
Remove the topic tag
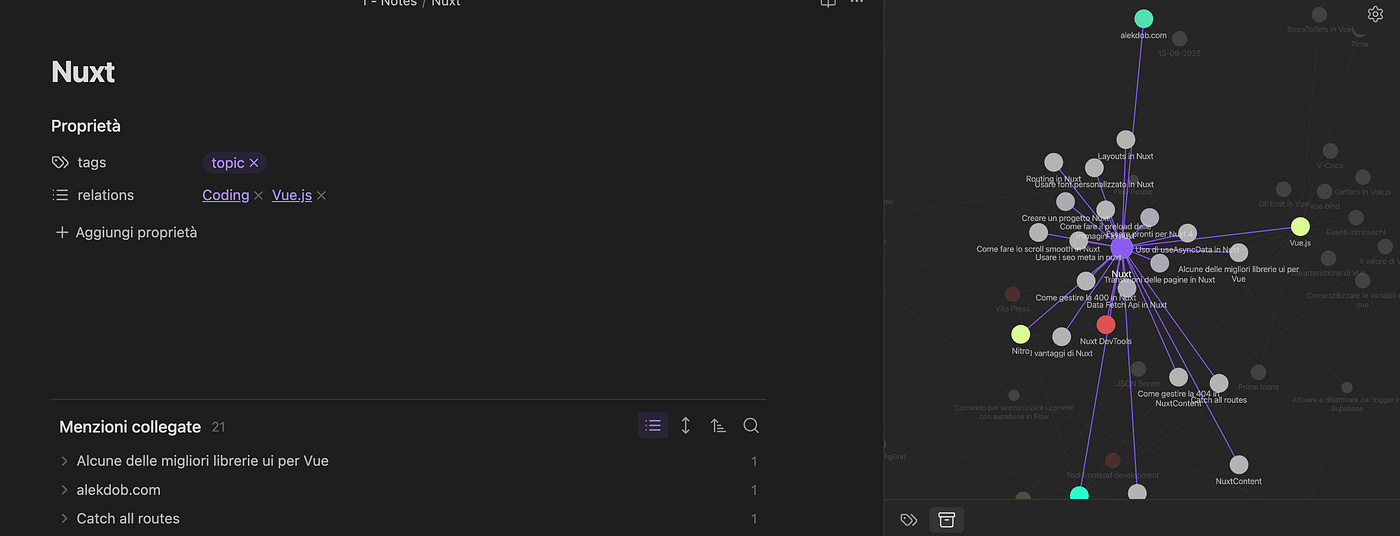point(254,163)
